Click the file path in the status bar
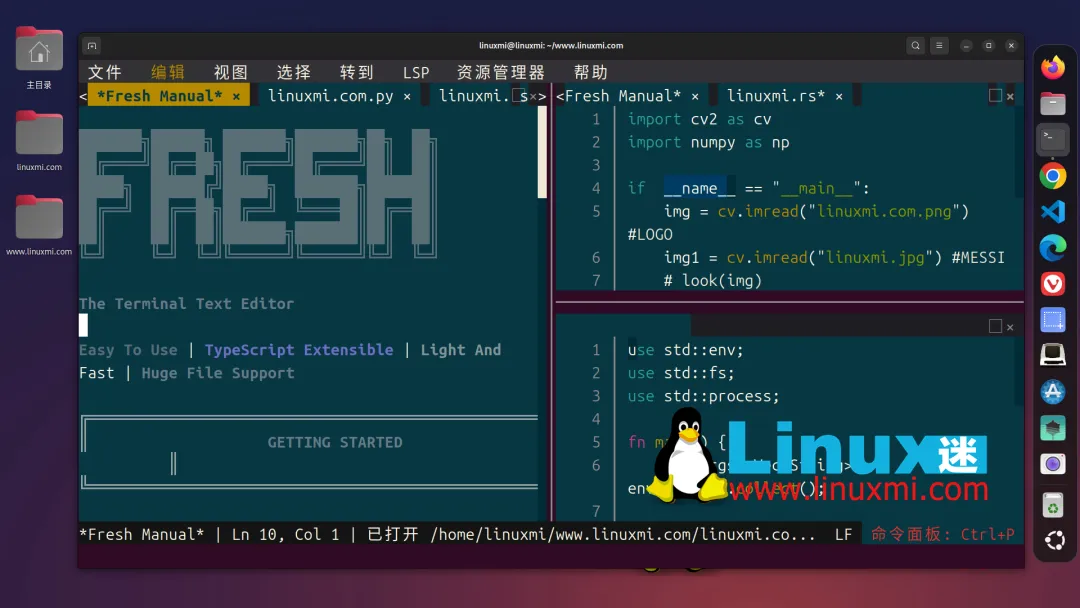Screen dimensions: 1080x608 coord(623,534)
